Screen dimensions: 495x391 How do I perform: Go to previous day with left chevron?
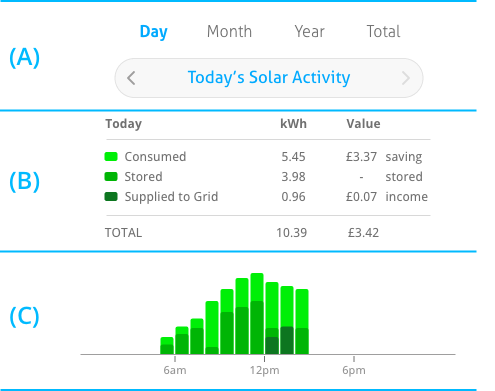click(x=131, y=78)
